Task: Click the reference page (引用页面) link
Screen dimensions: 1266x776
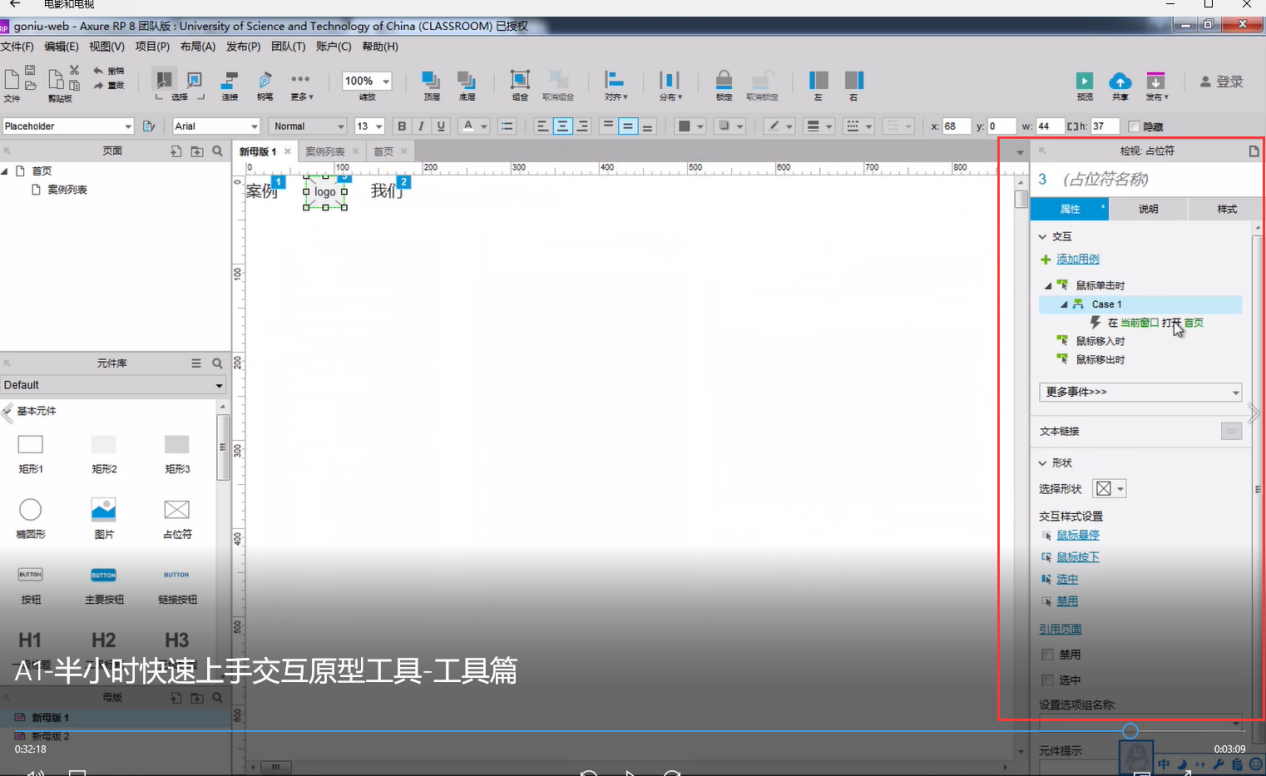Action: point(1060,629)
